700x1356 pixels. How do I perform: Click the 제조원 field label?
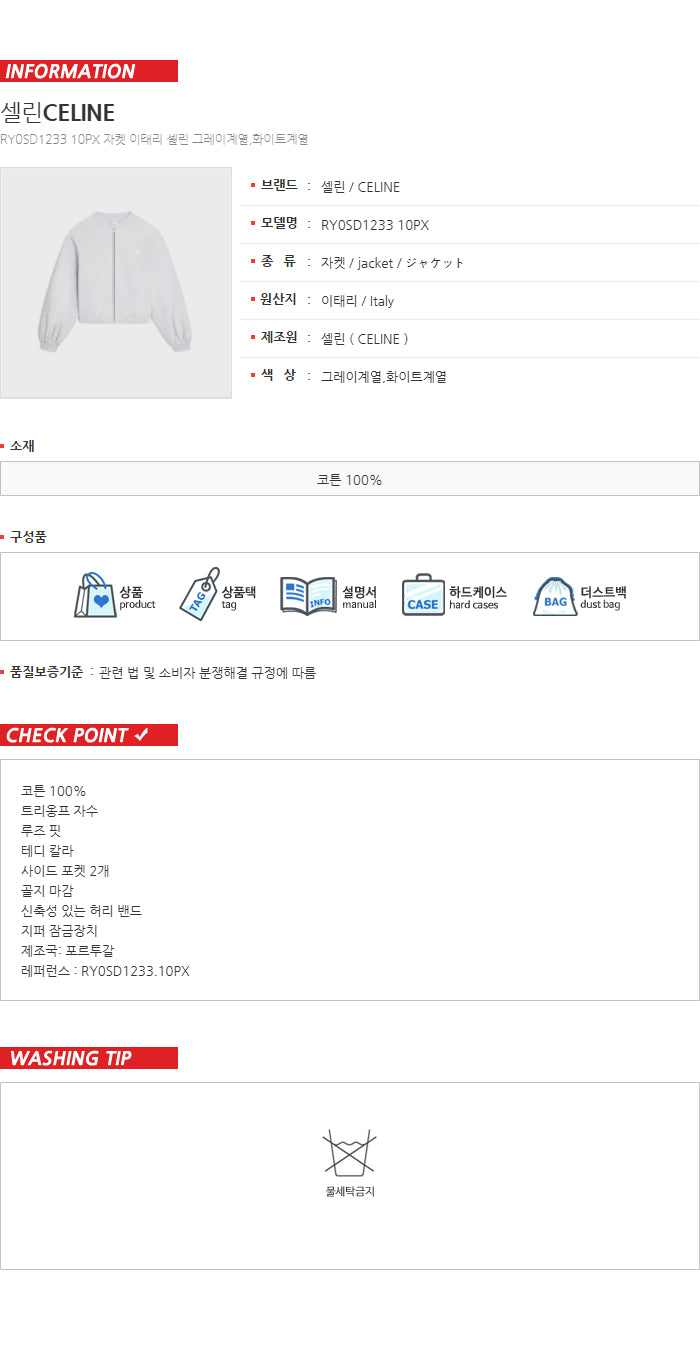279,337
